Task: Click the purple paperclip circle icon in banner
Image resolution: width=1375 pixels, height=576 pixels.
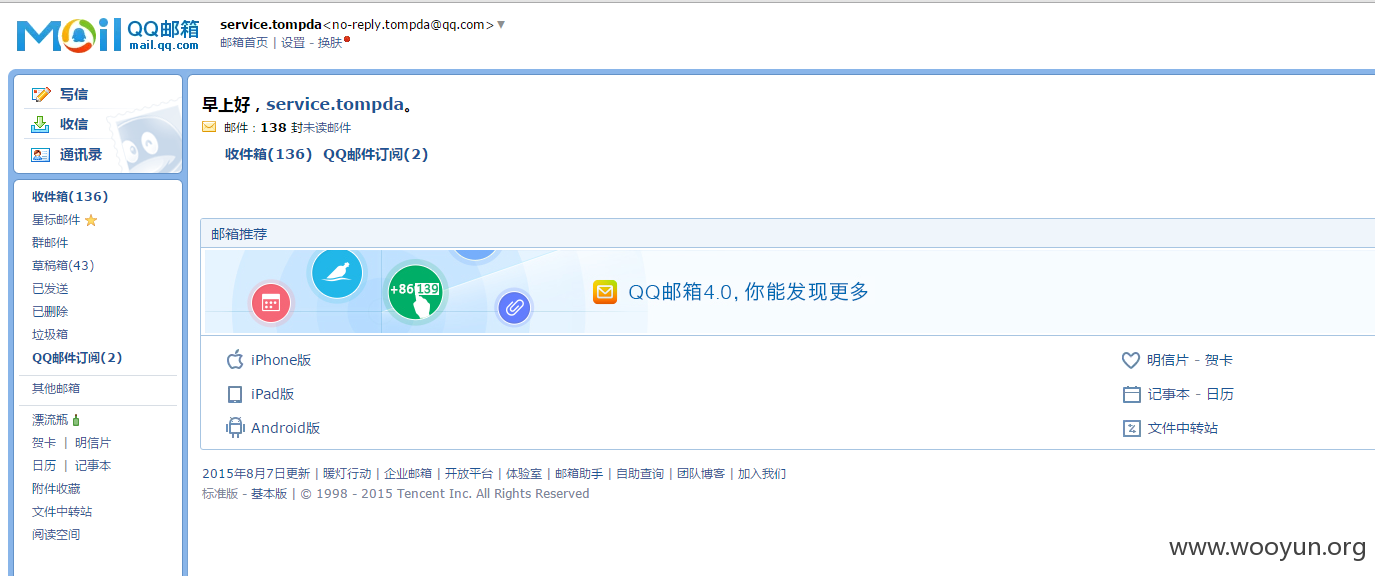Action: tap(514, 307)
